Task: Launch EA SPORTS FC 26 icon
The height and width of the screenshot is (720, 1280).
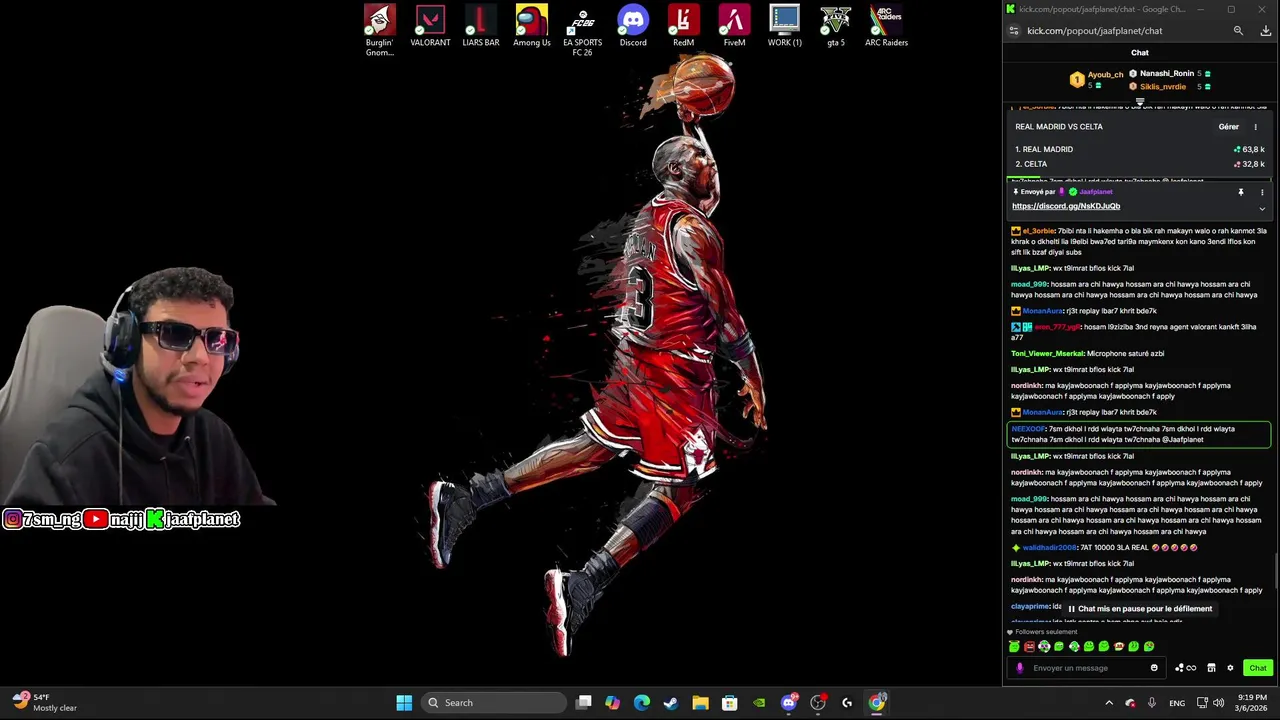Action: coord(582,30)
